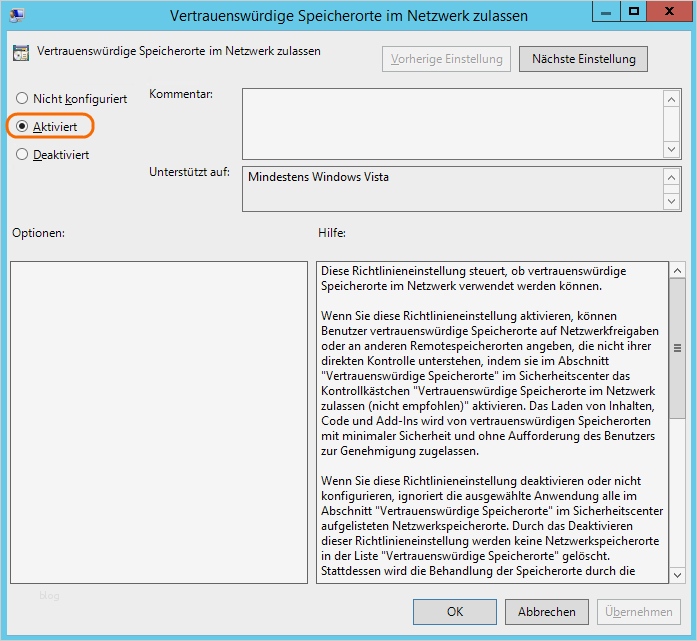Image resolution: width=697 pixels, height=641 pixels.
Task: Click the Optionen list box area
Action: click(x=159, y=422)
